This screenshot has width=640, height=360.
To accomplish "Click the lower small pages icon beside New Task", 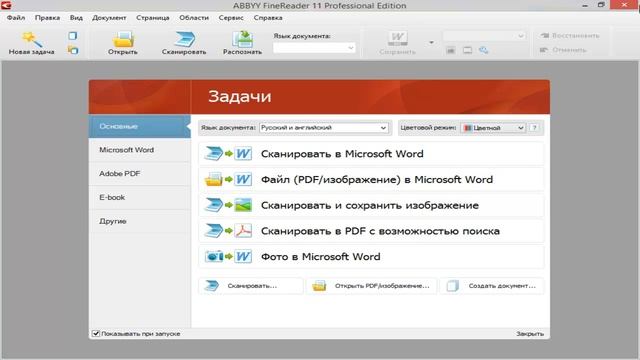I will (x=73, y=50).
